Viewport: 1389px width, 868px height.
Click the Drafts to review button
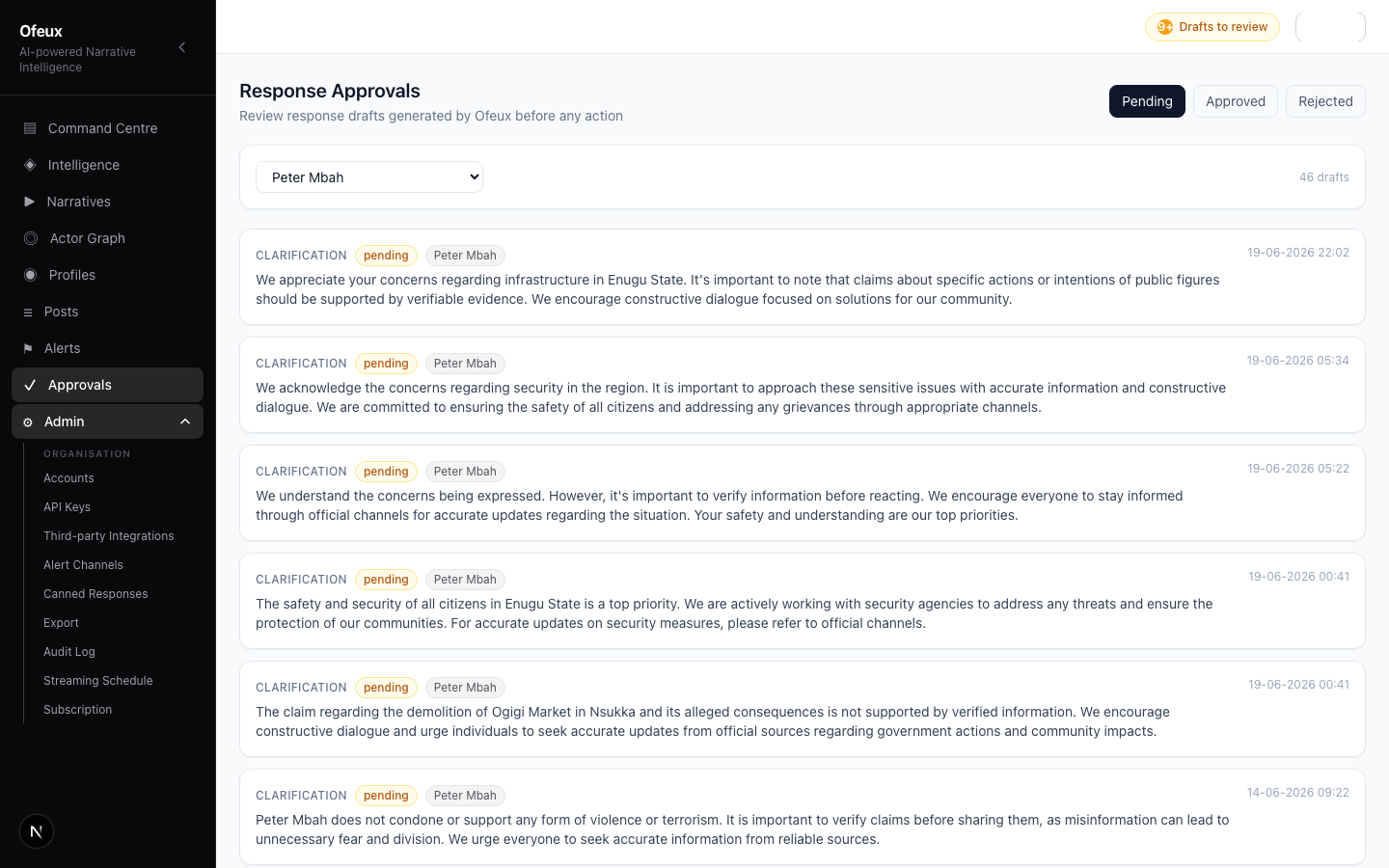point(1212,27)
